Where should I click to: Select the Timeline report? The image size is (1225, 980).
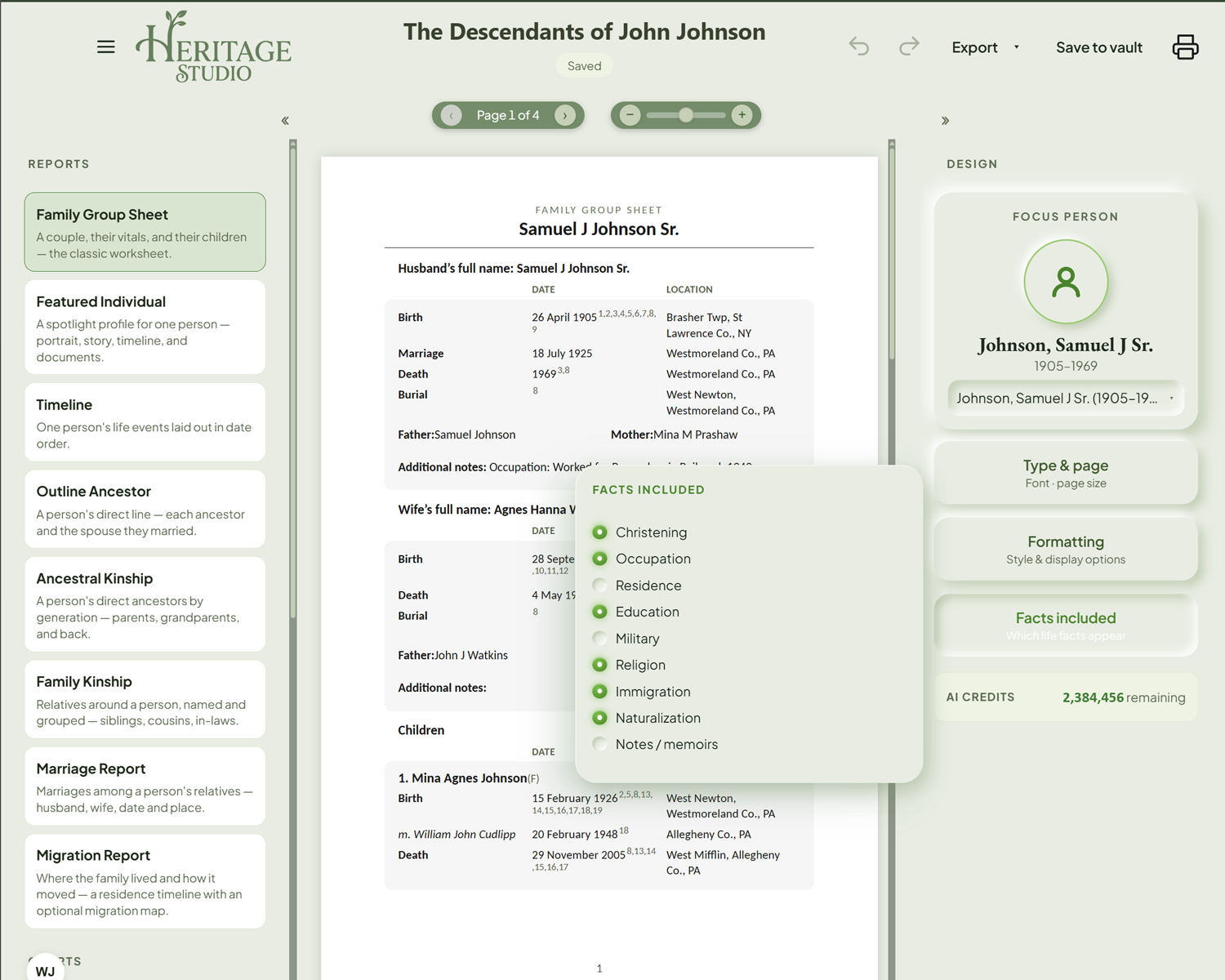[x=145, y=422]
